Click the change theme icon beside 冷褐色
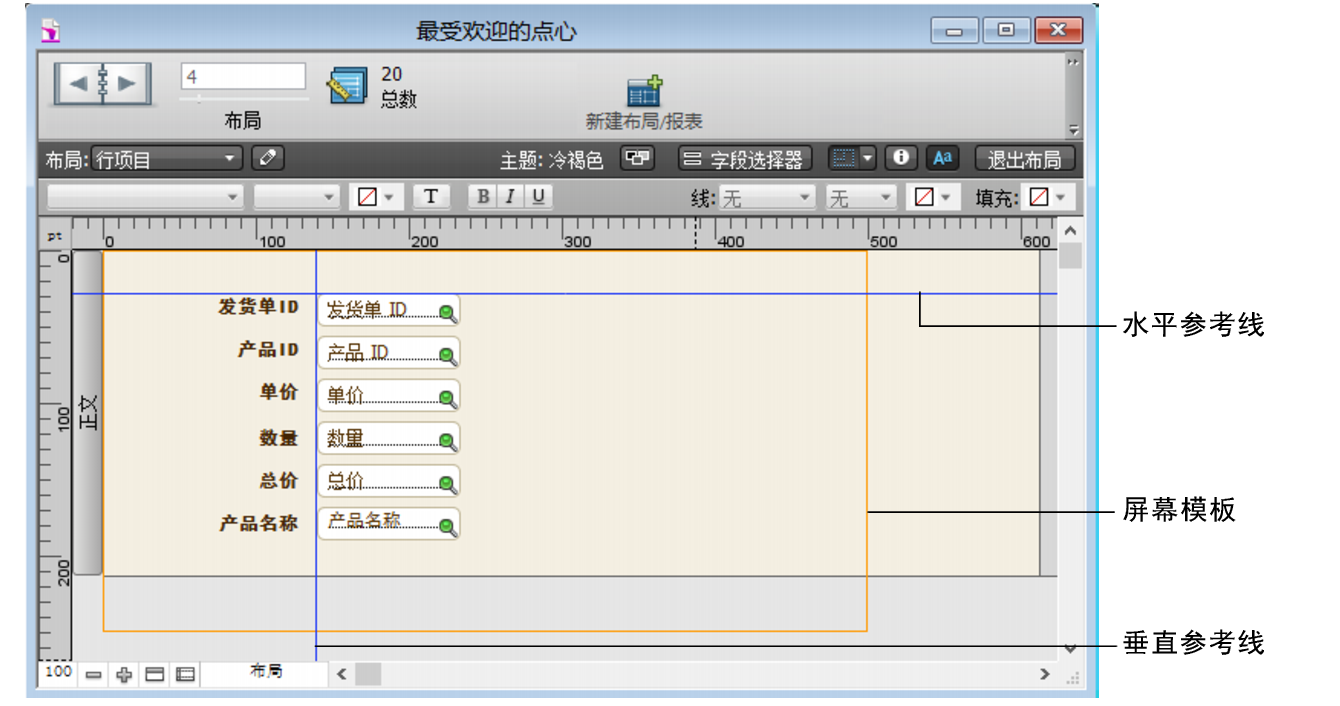The height and width of the screenshot is (706, 1340). (637, 158)
